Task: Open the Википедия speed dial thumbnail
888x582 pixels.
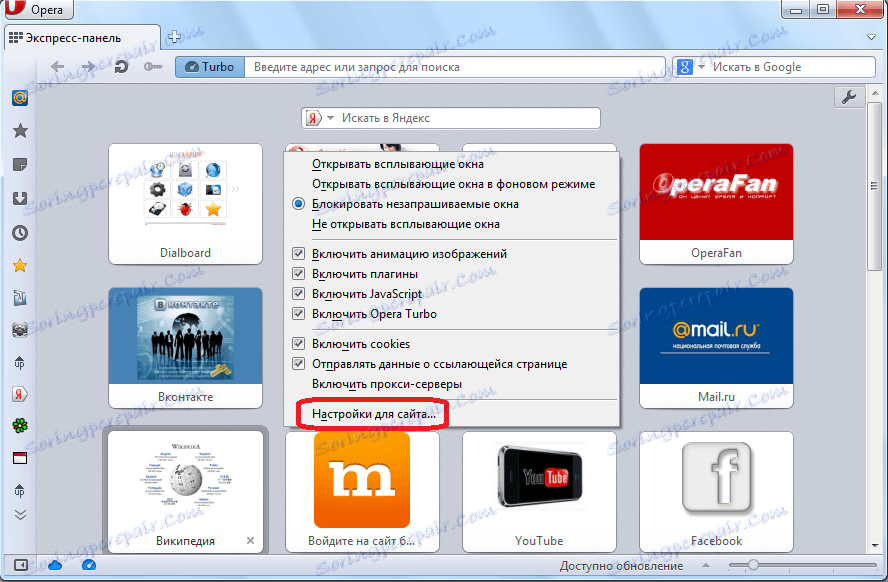Action: click(x=185, y=491)
